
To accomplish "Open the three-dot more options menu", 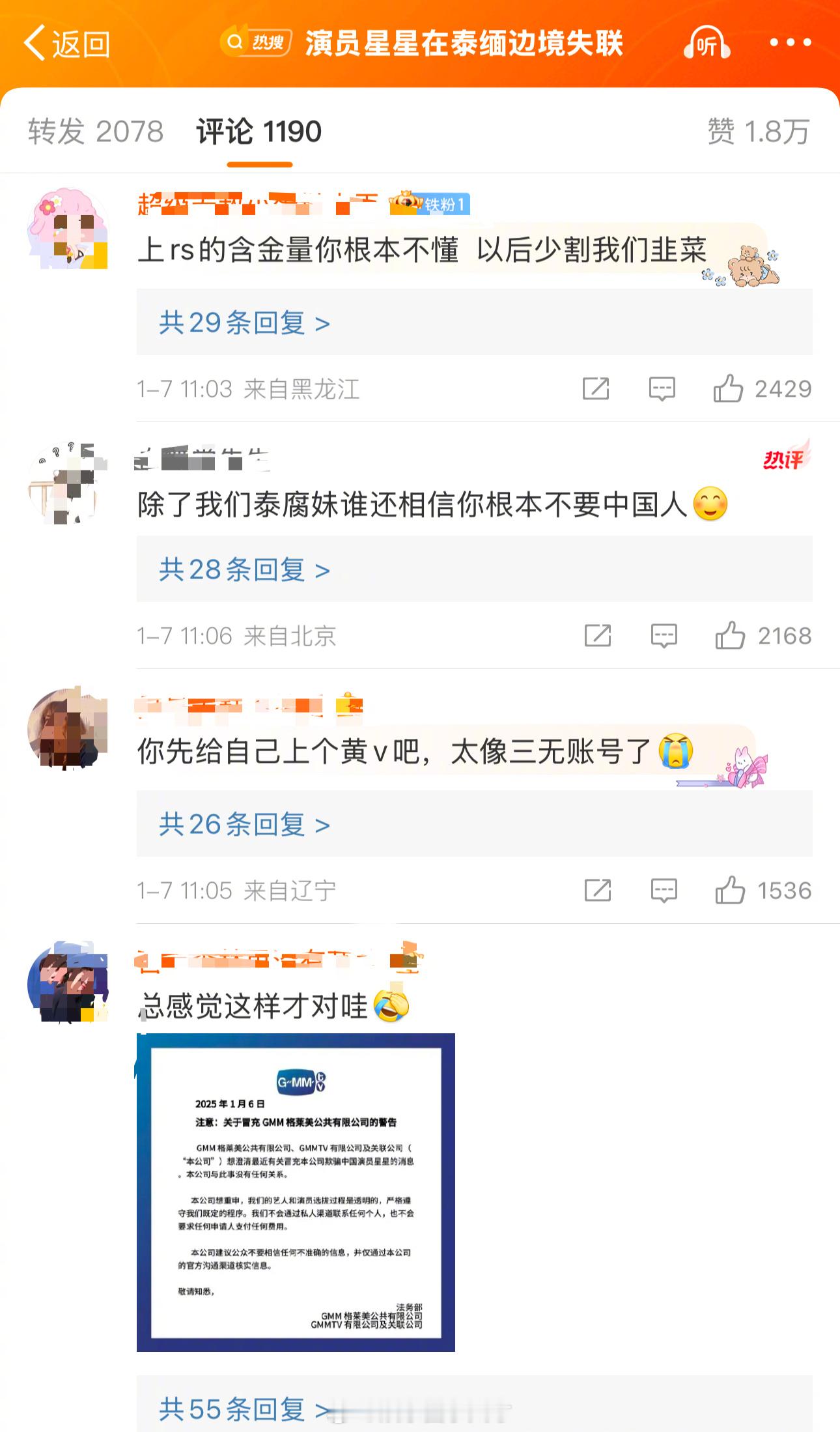I will pos(791,42).
